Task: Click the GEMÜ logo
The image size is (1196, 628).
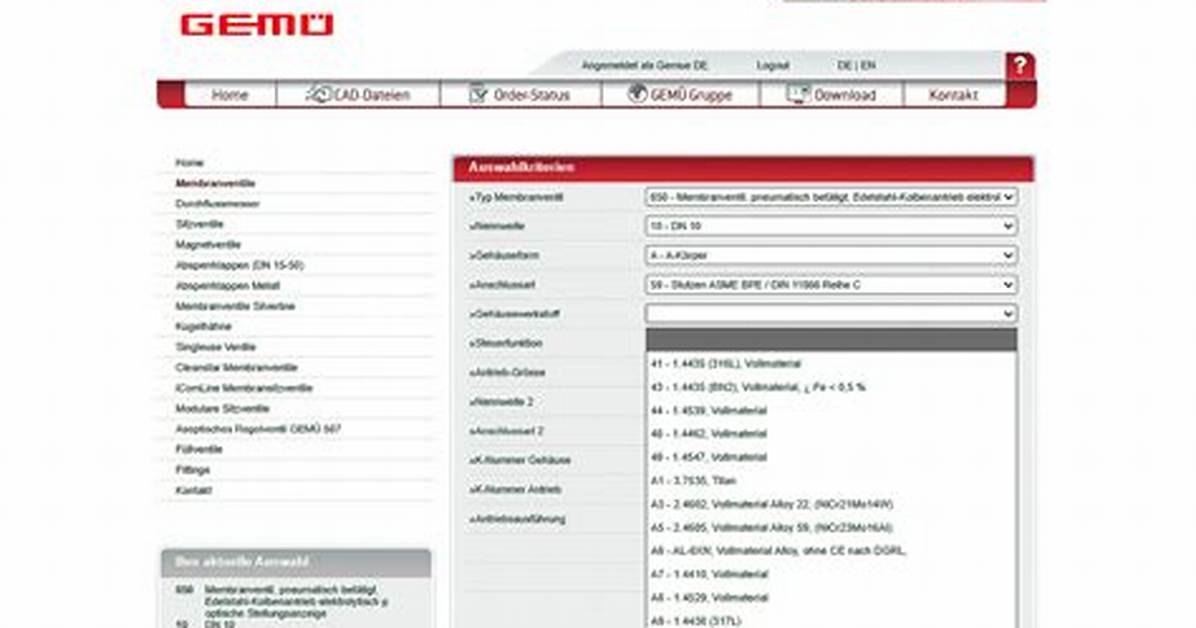Action: pyautogui.click(x=257, y=25)
